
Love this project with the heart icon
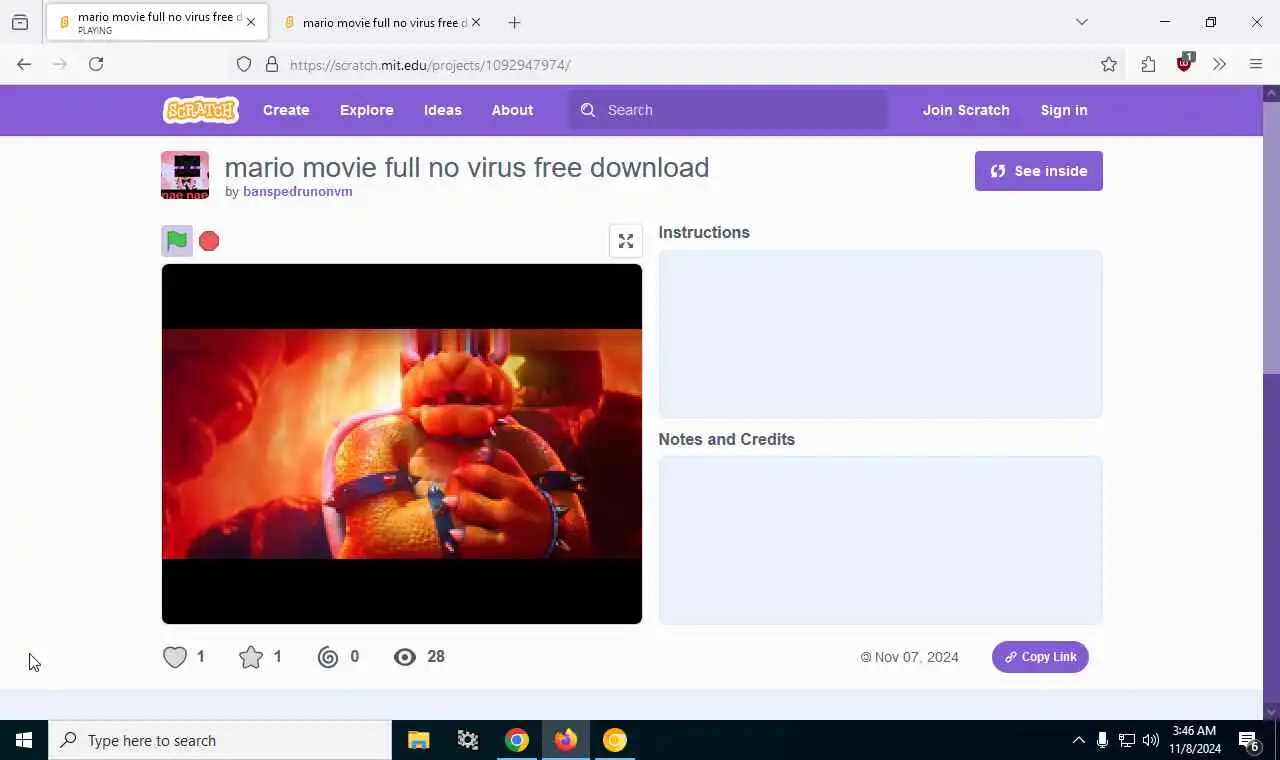(x=175, y=657)
